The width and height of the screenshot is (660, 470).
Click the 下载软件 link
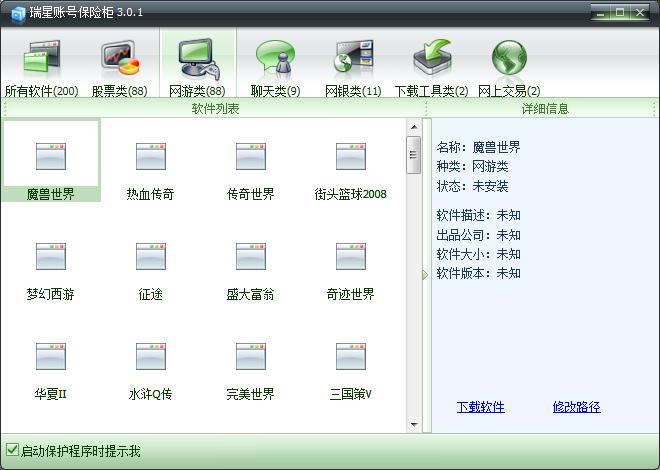(x=480, y=407)
